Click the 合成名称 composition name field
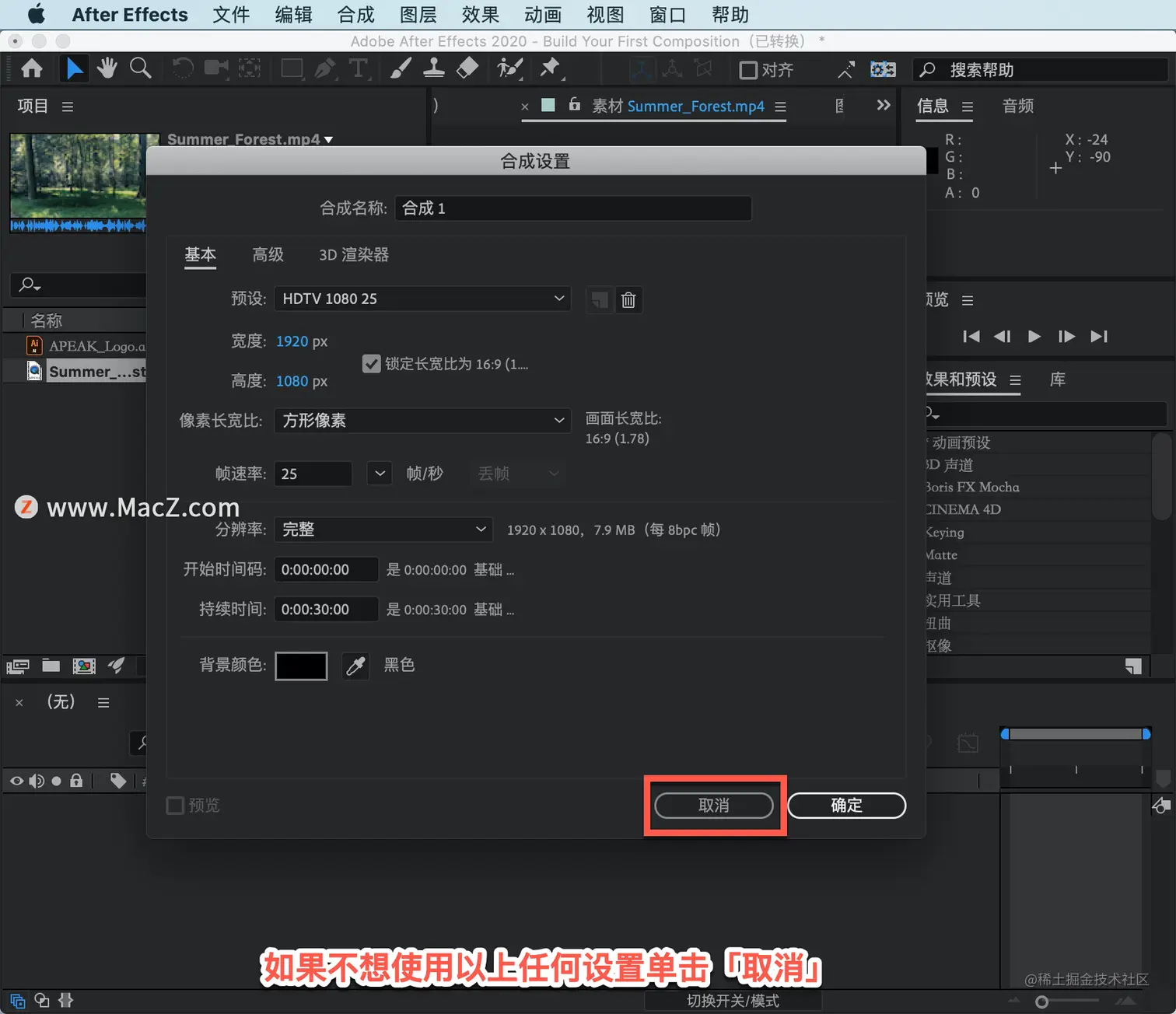 tap(573, 208)
